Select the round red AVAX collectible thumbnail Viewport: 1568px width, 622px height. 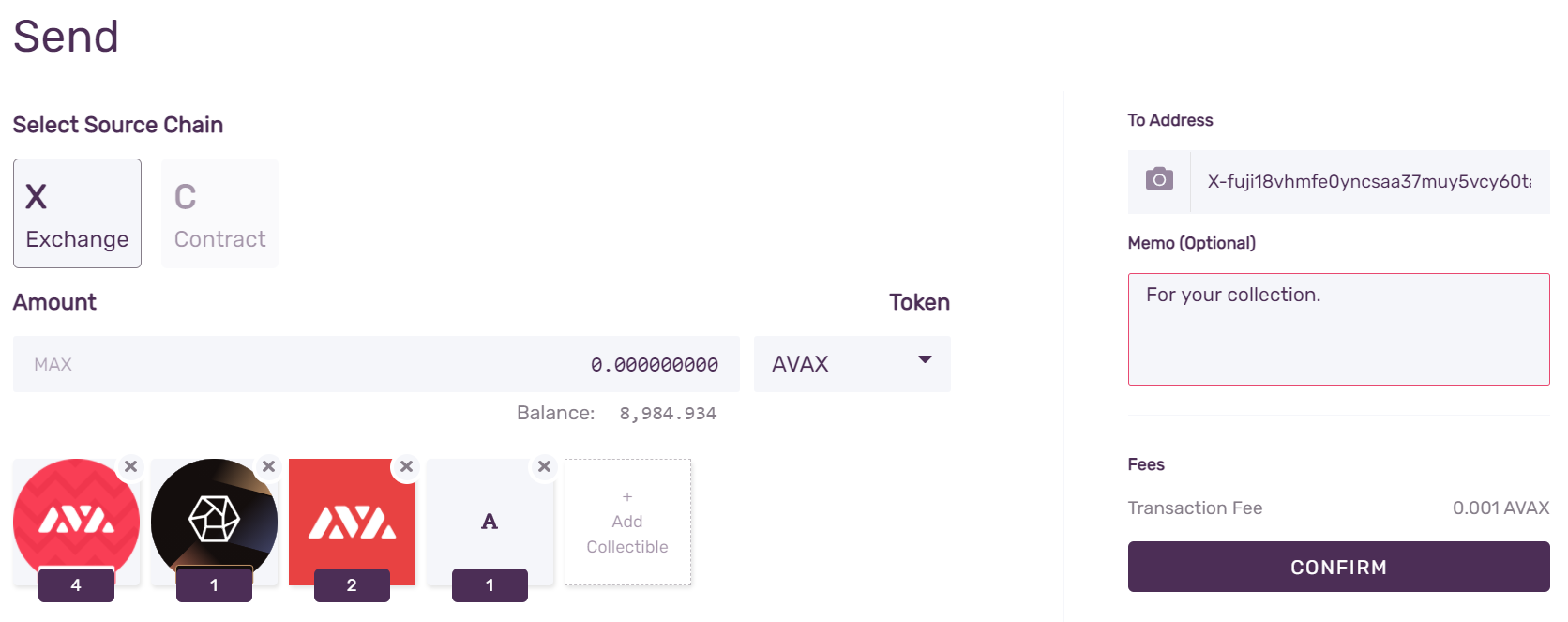(76, 522)
